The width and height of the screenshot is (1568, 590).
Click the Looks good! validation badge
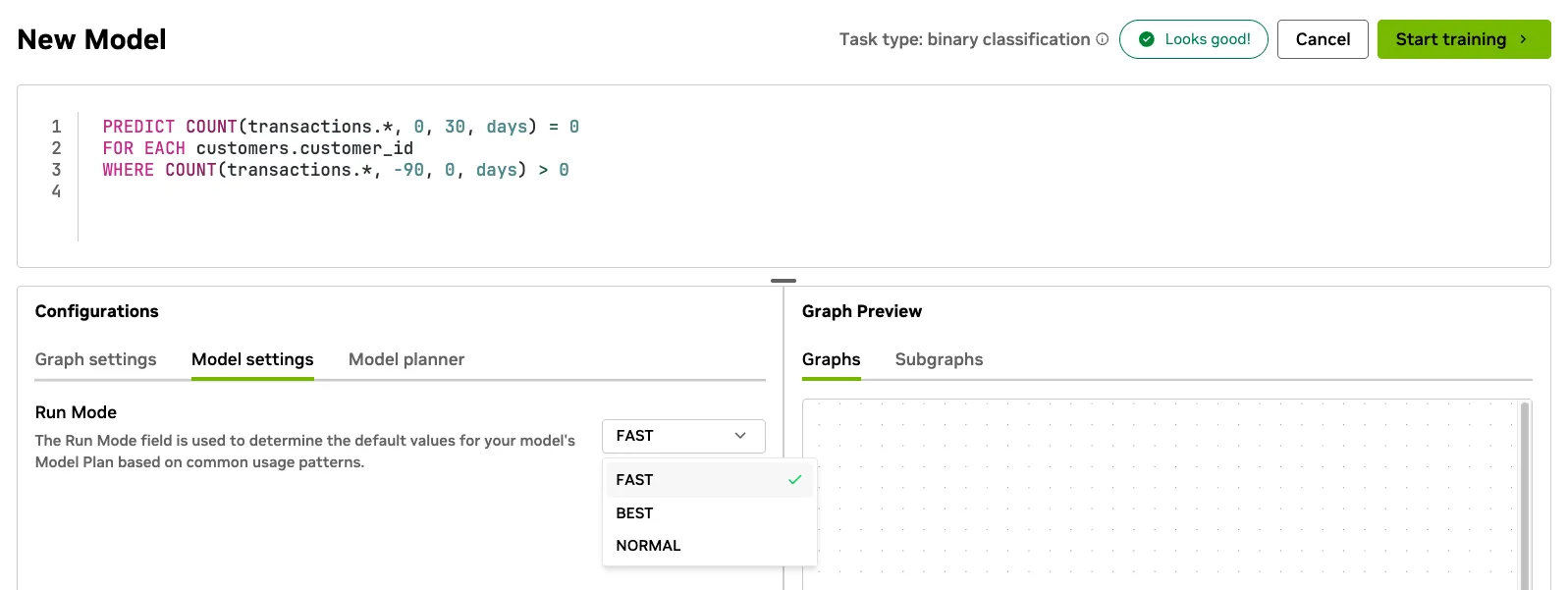(1194, 39)
